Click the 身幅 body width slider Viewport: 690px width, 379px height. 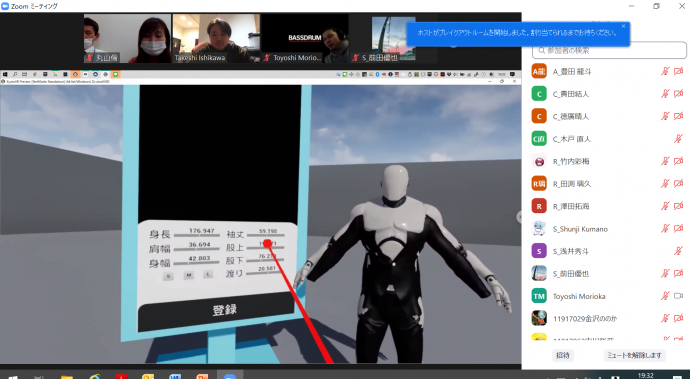[x=196, y=263]
